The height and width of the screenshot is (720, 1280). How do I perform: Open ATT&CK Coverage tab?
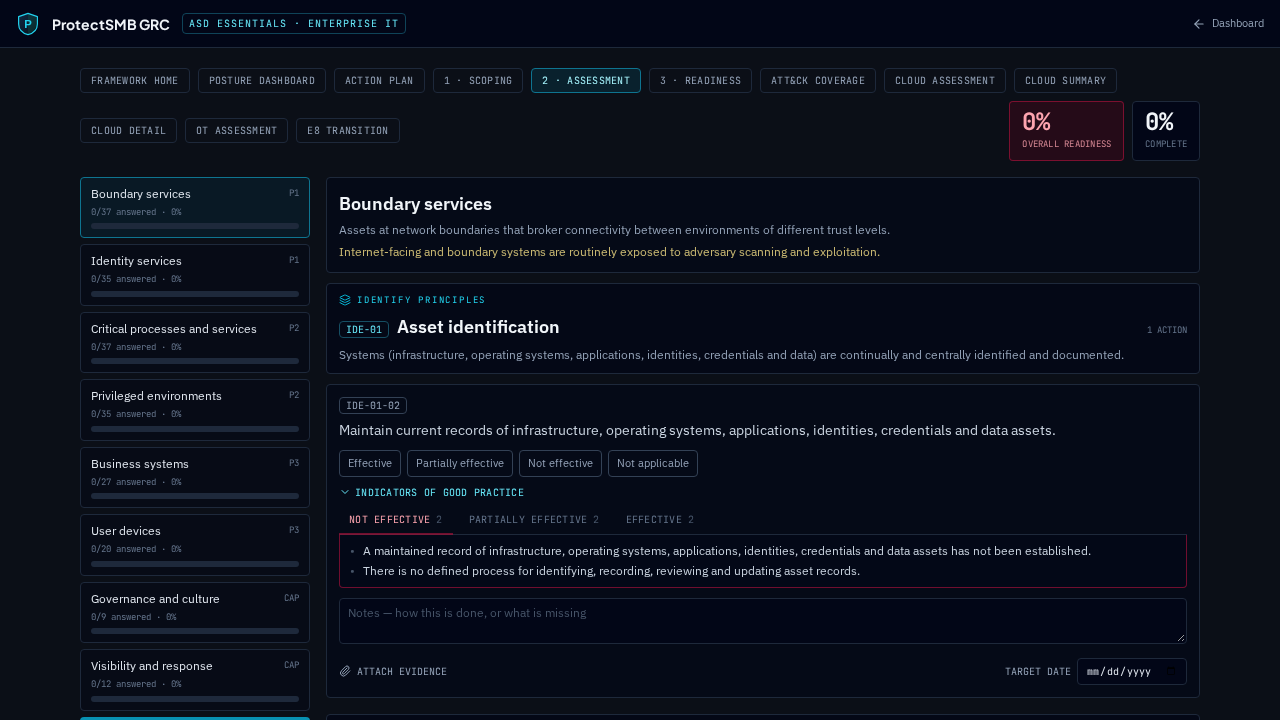818,81
